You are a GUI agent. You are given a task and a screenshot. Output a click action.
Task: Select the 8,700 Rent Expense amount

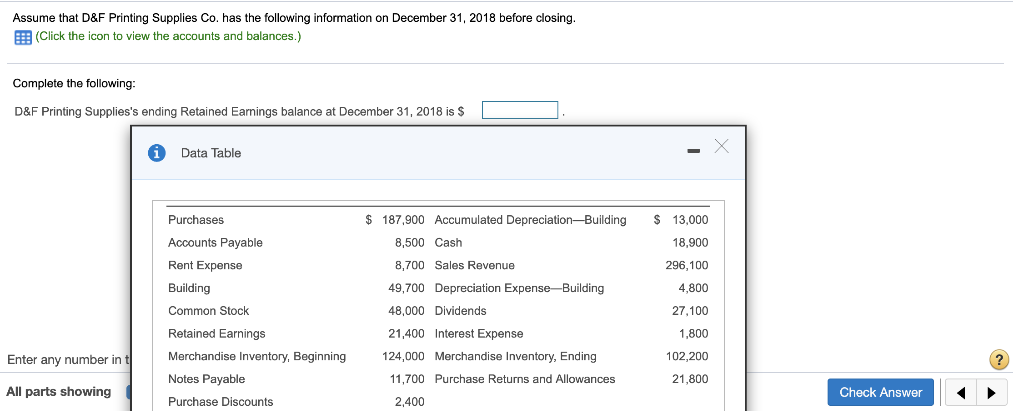pos(409,266)
